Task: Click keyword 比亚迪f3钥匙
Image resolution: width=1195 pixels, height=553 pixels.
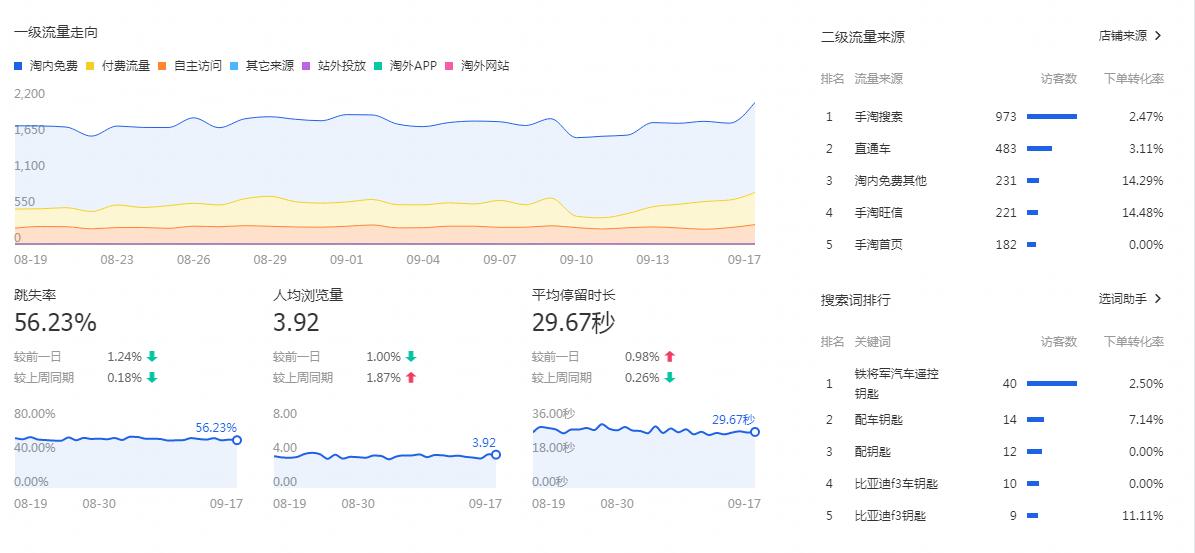Action: 890,516
